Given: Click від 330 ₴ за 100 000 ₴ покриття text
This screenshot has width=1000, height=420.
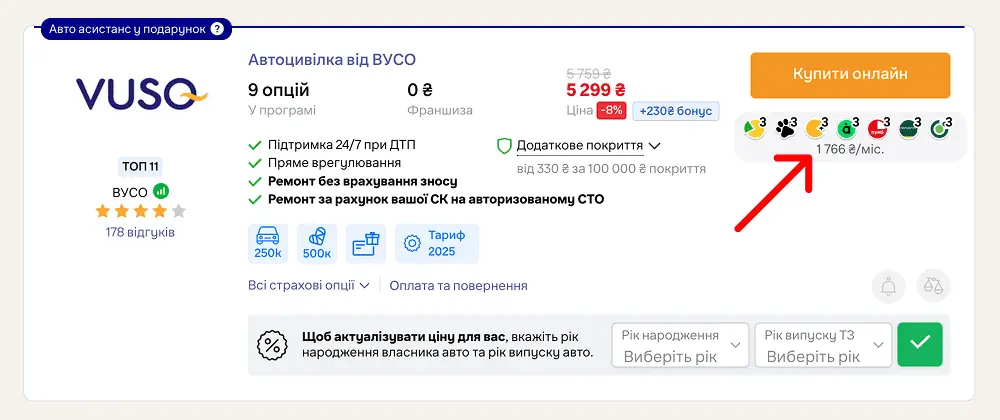Looking at the screenshot, I should click(x=611, y=169).
